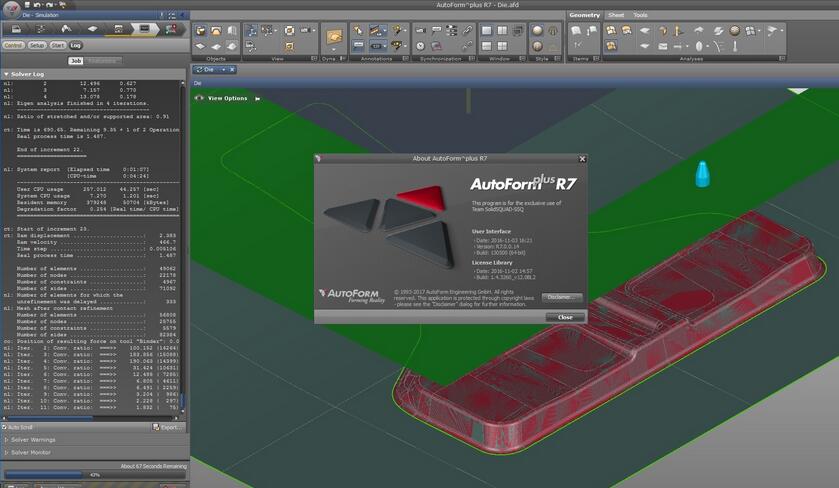Click the orange arch icon in Objects group
The image size is (839, 488).
tap(216, 31)
